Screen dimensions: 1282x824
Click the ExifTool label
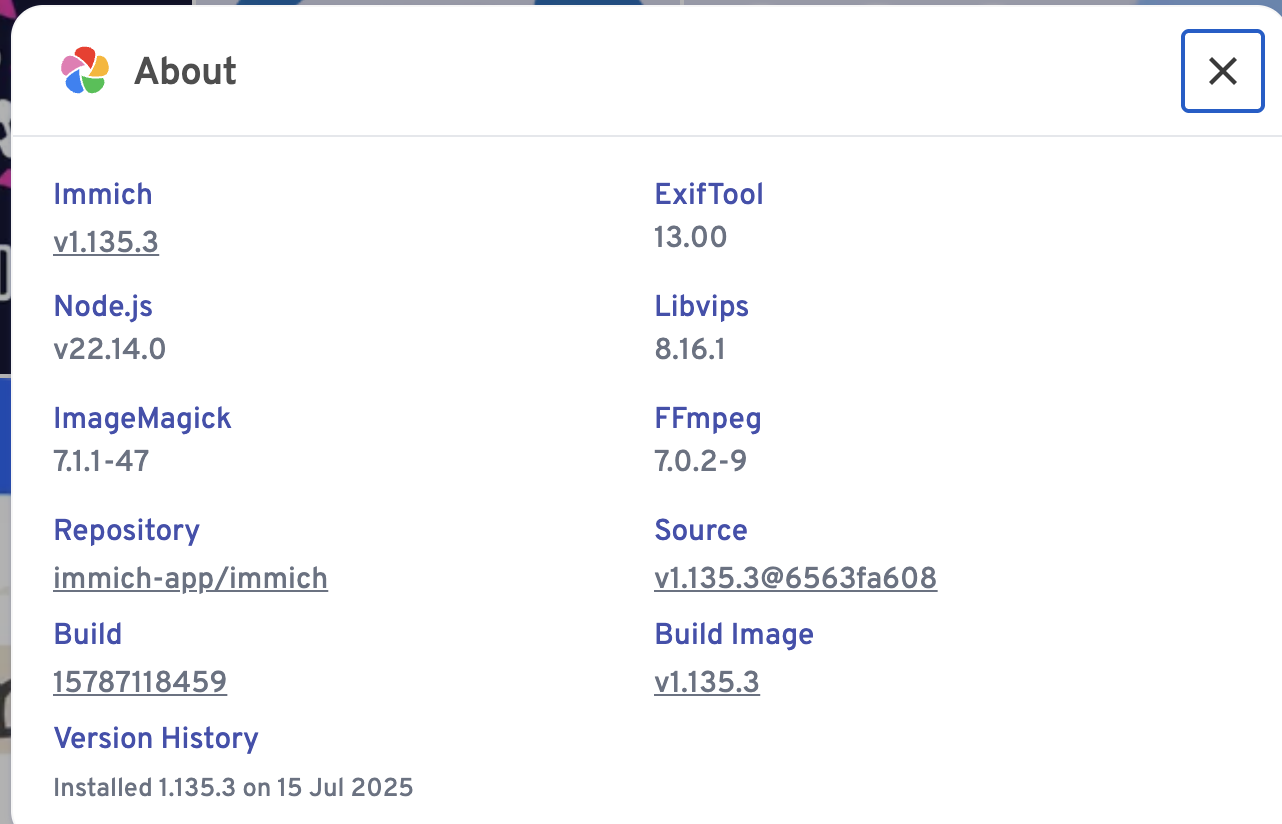click(709, 194)
